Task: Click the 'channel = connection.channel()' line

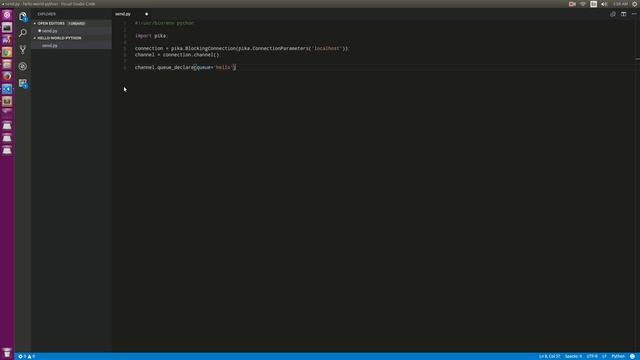Action: (177, 55)
